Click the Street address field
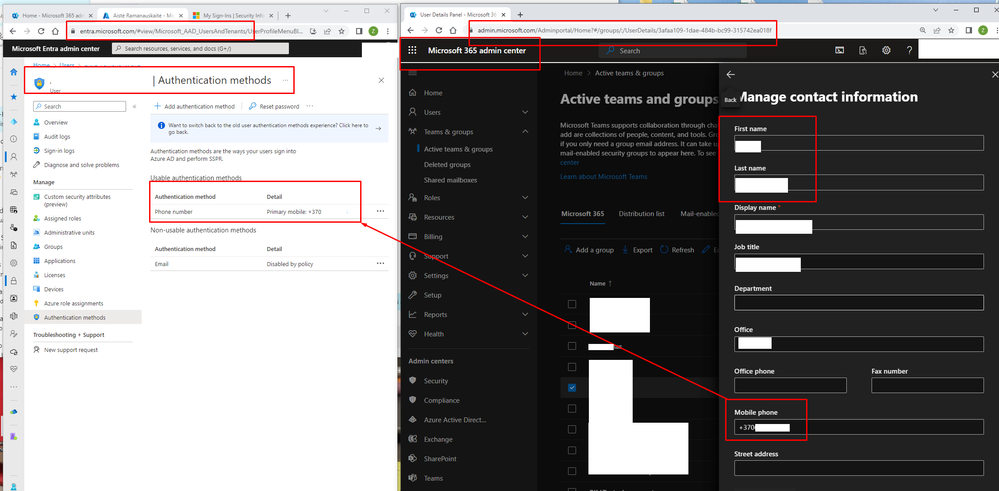The height and width of the screenshot is (491, 999). [x=859, y=468]
